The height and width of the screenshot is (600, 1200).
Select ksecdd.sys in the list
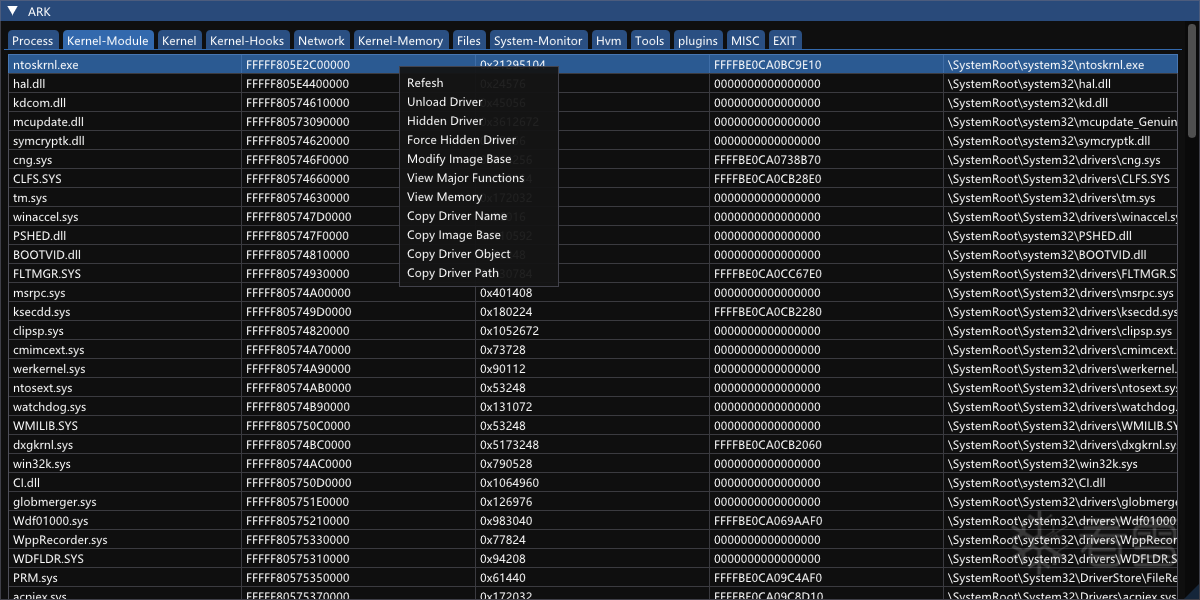592,311
